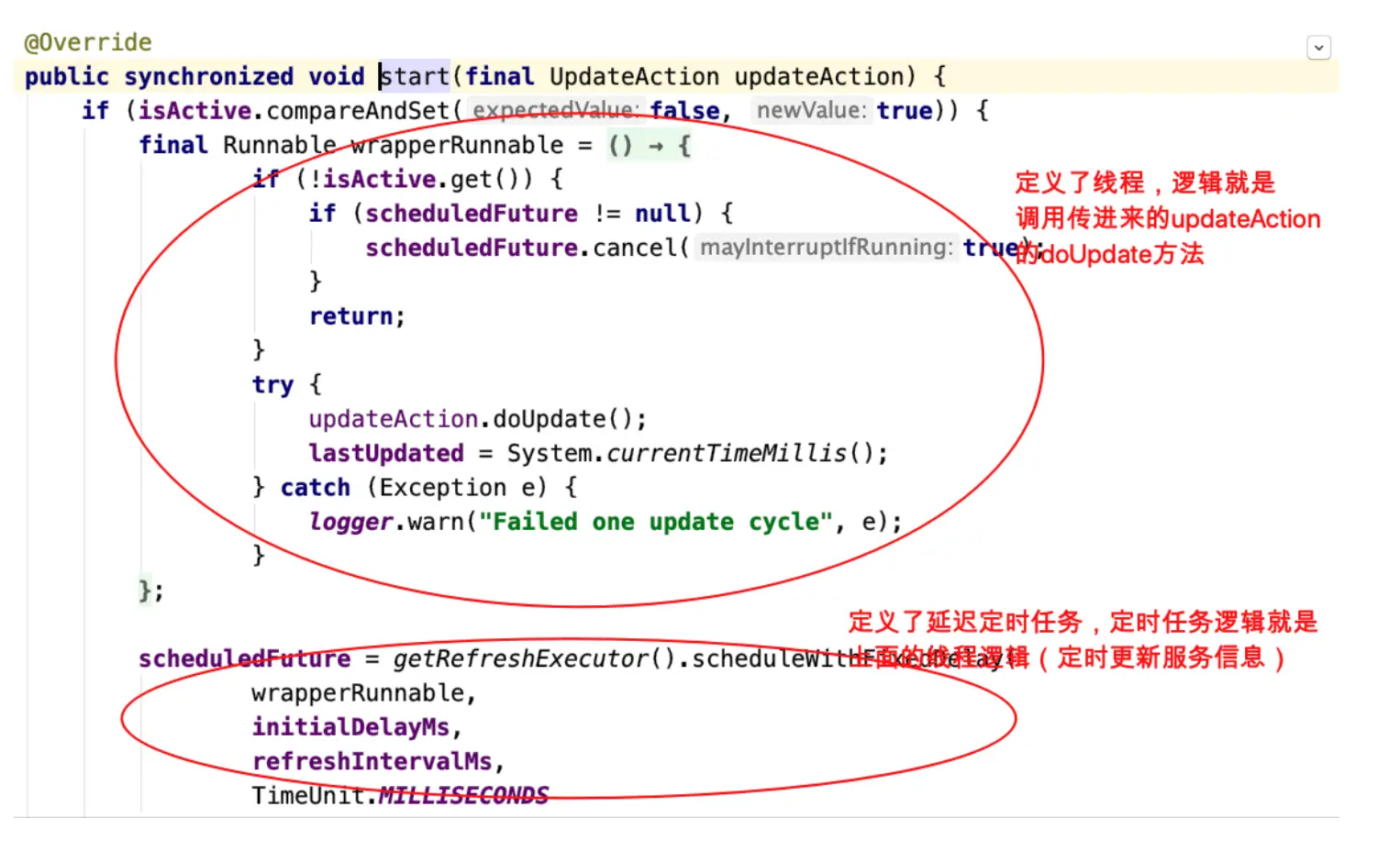Click the newValue parameter hint

coord(811,111)
